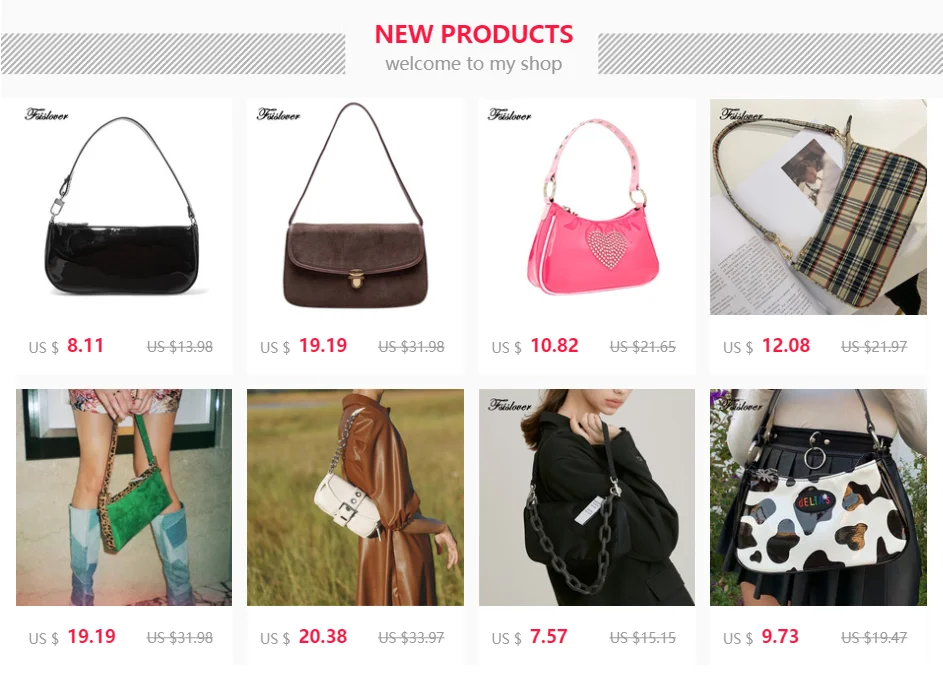Click the US $20.38 sale price

point(304,637)
